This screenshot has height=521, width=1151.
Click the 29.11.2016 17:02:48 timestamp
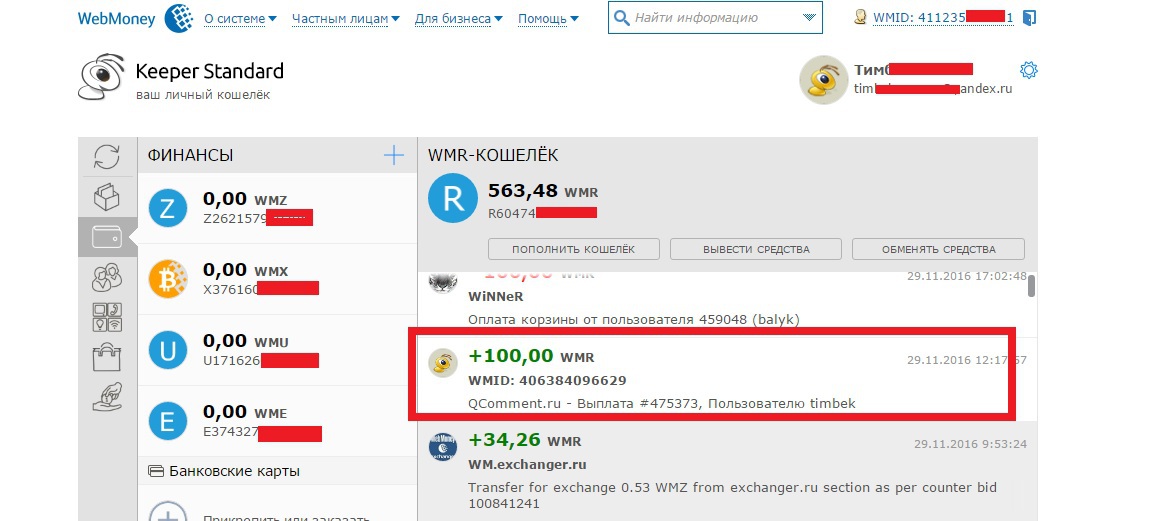(967, 276)
